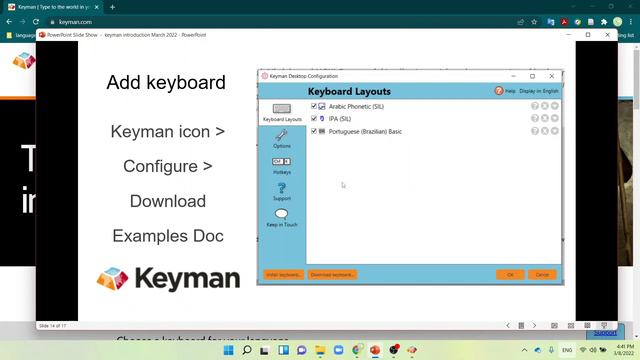
Task: Open File Explorer from the taskbar
Action: click(320, 350)
